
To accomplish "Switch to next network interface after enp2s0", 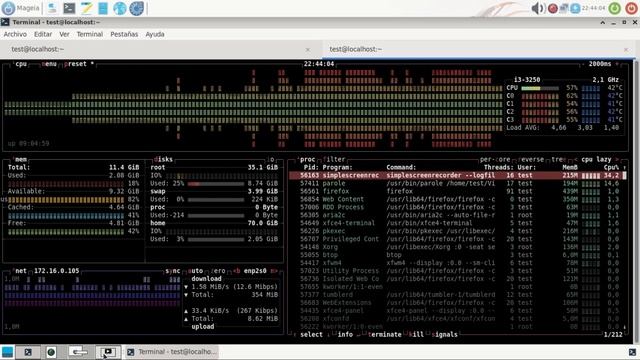I will 273,271.
